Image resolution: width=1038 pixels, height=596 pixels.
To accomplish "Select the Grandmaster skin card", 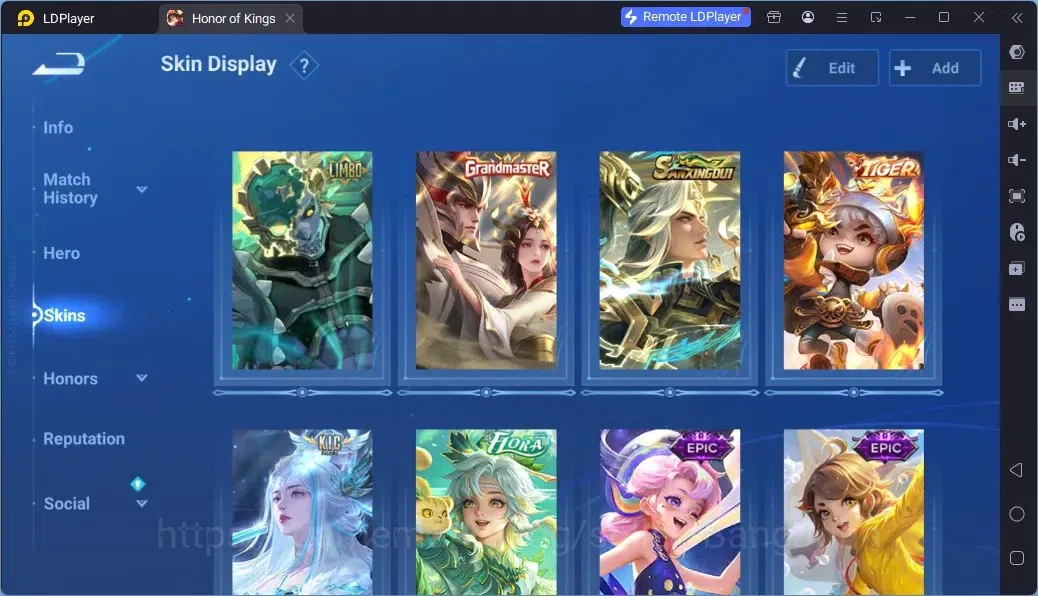I will click(486, 260).
